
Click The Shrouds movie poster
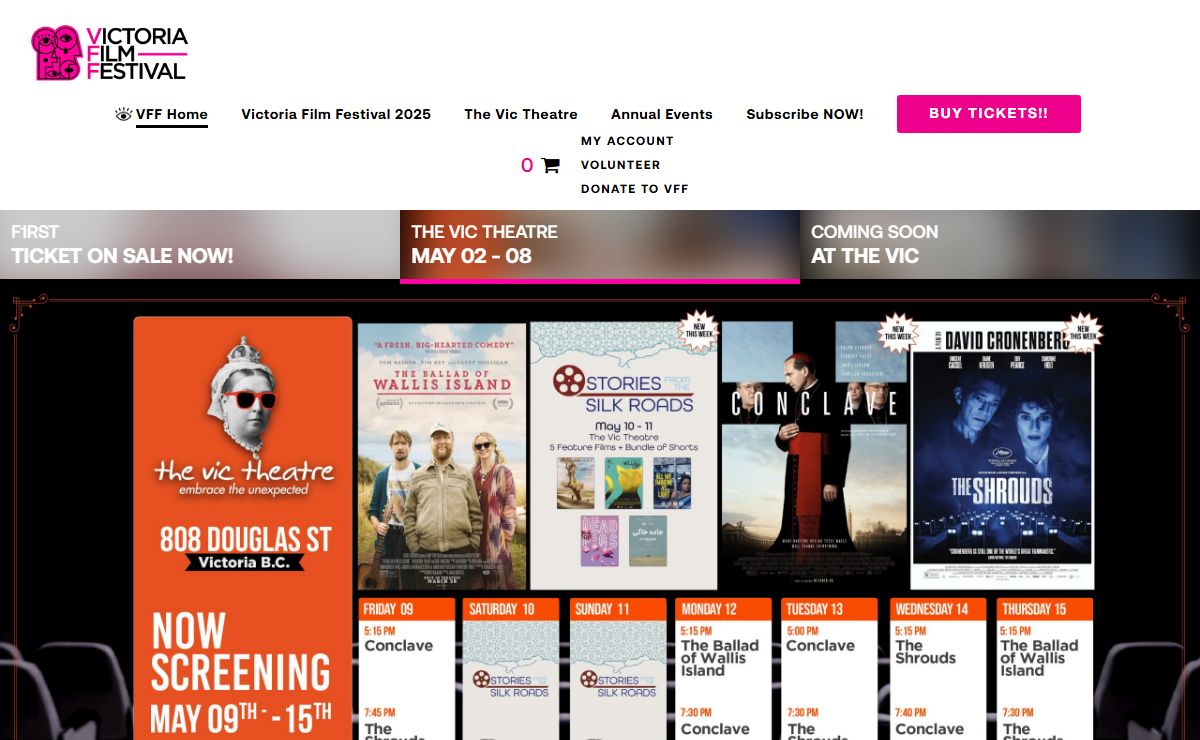coord(1003,456)
